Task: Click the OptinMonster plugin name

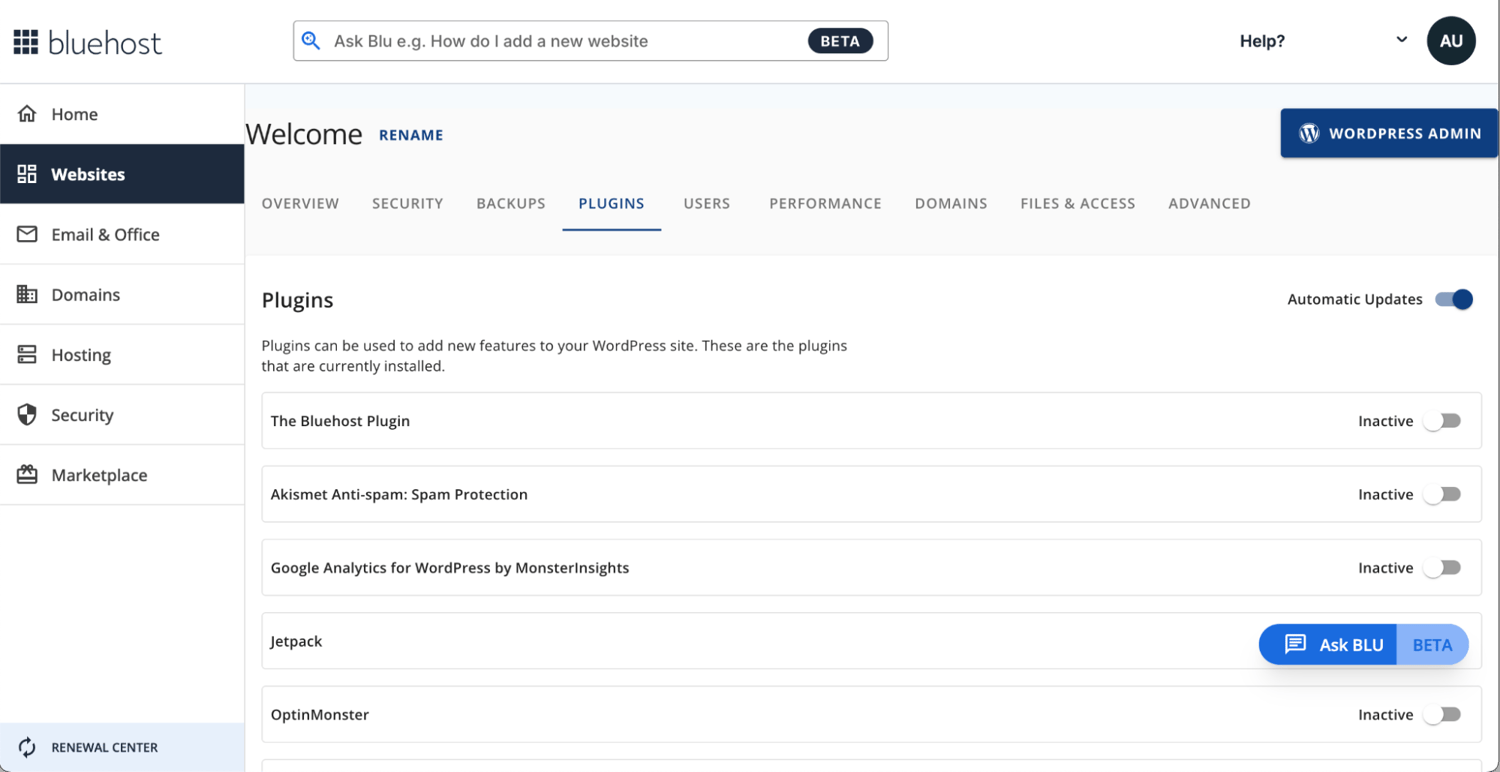Action: (320, 715)
